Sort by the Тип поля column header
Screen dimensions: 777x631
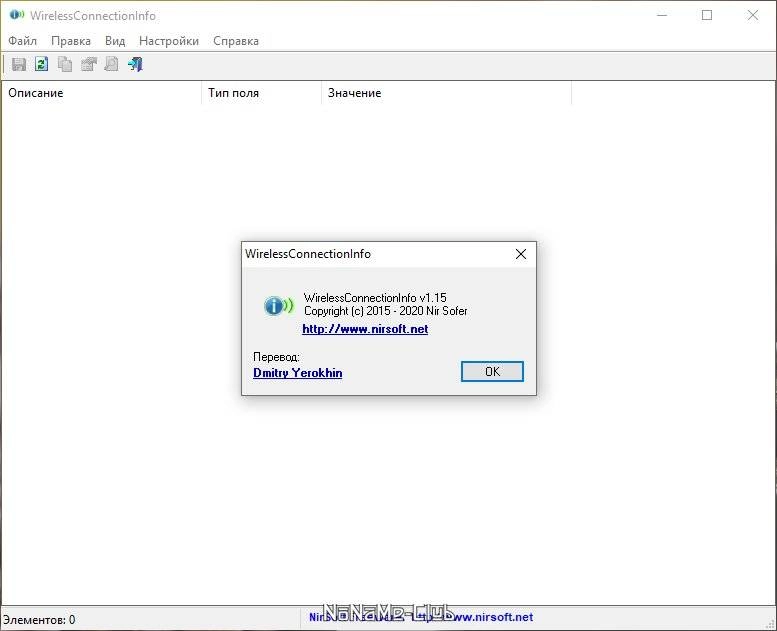coord(262,93)
